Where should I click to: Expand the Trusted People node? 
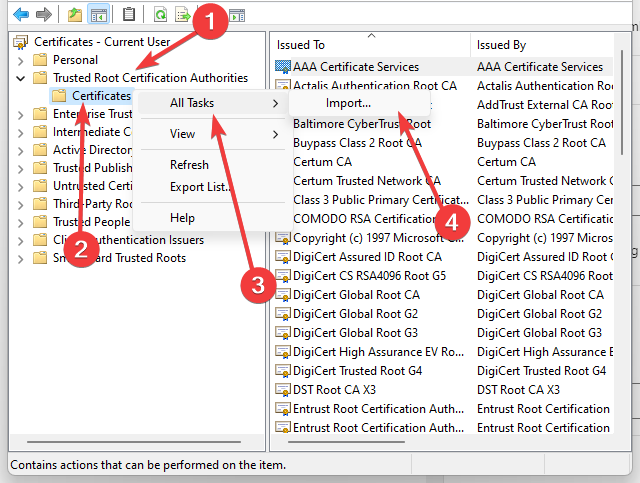(x=20, y=223)
